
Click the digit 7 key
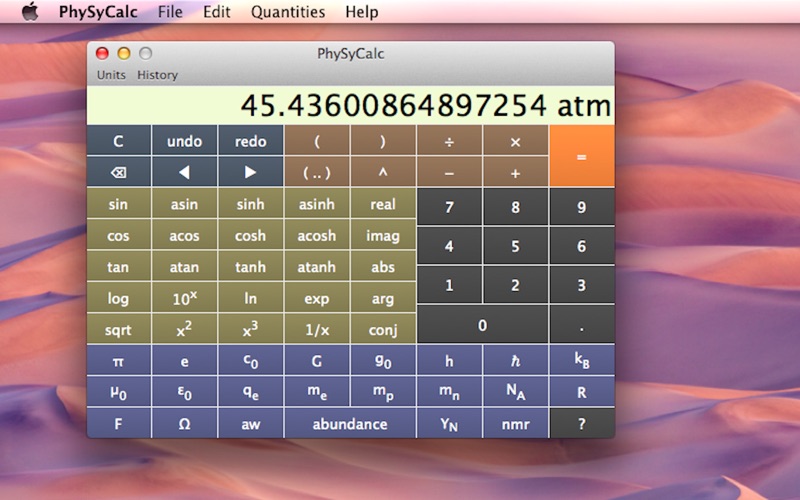pyautogui.click(x=449, y=207)
